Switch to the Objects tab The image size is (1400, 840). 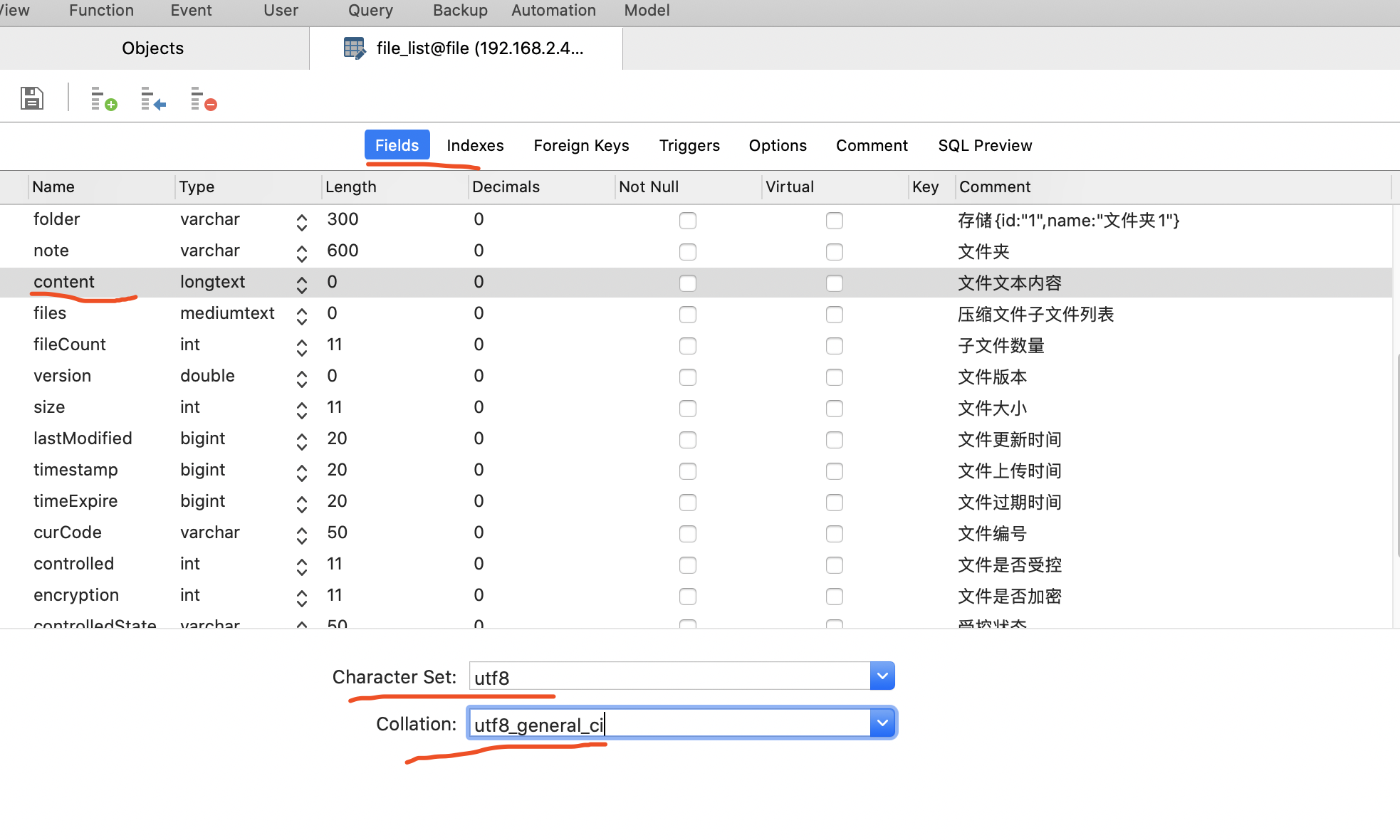pos(152,48)
